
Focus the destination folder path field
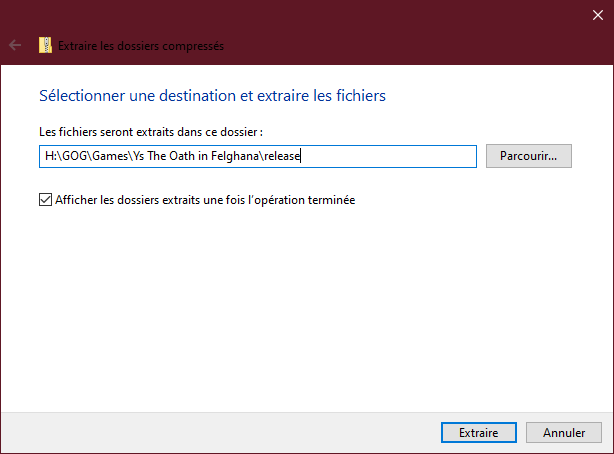coord(390,157)
